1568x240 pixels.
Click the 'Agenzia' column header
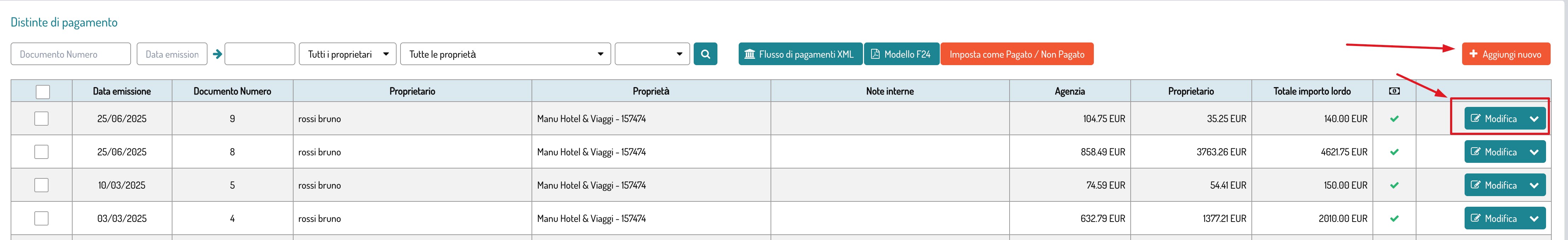(1069, 91)
